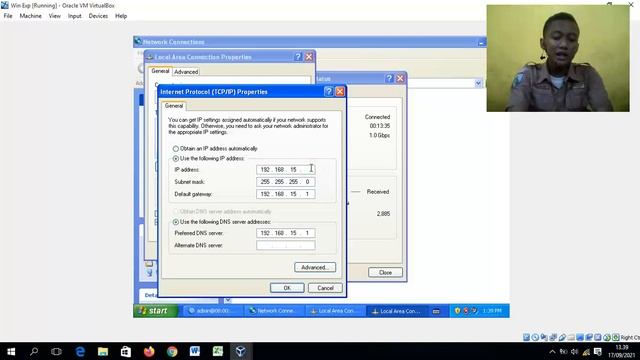Click the Preferred DNS server field
The width and height of the screenshot is (640, 360).
286,233
